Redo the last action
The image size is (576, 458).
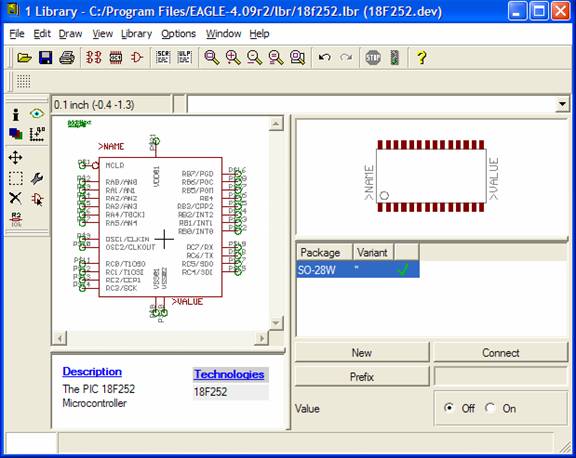(346, 58)
